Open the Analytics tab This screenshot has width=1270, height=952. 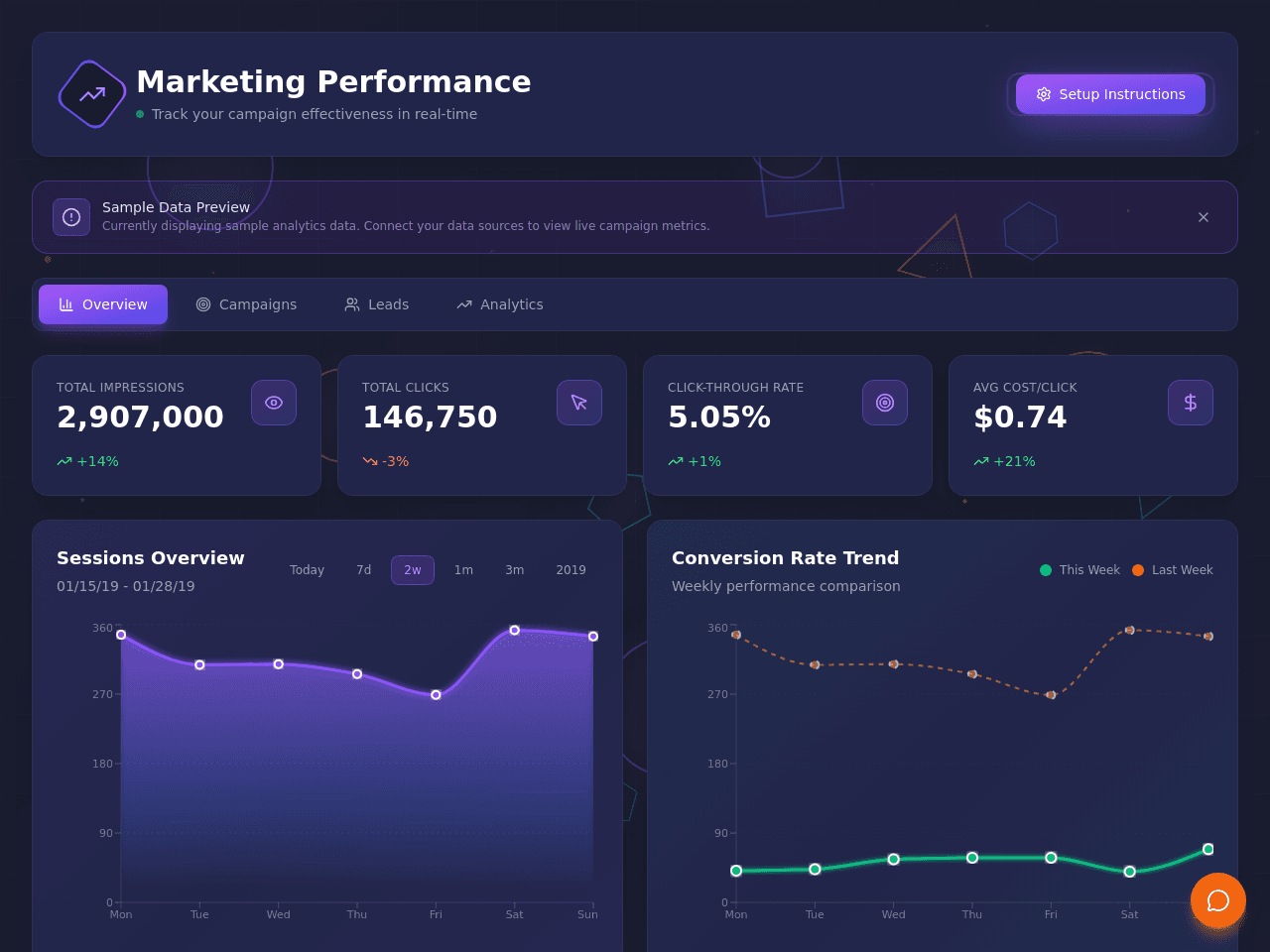pyautogui.click(x=500, y=304)
